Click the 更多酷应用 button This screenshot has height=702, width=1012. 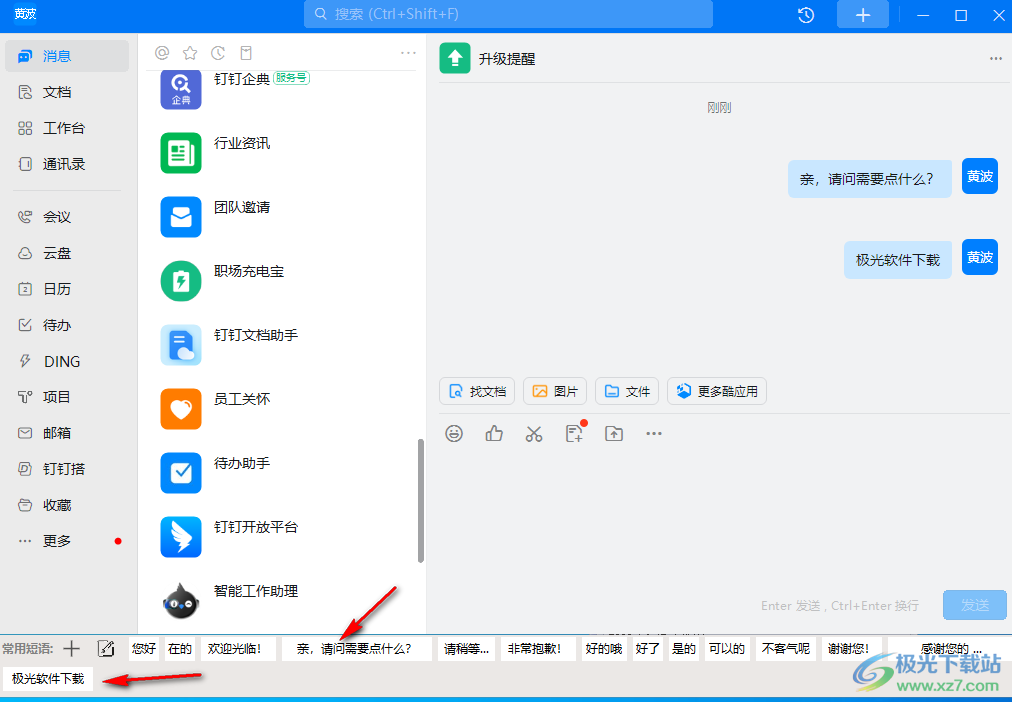[717, 391]
